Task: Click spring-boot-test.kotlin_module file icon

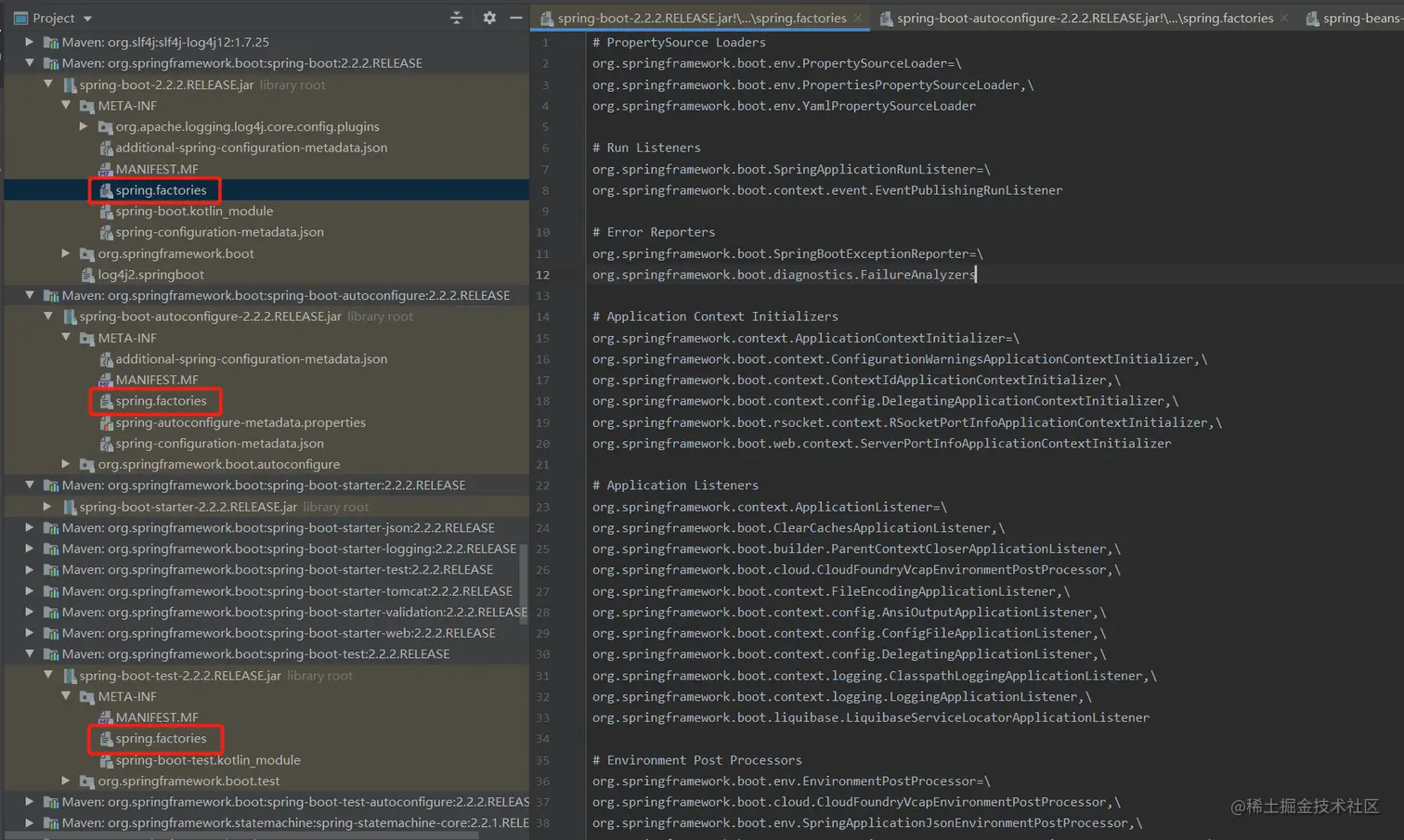Action: point(106,760)
